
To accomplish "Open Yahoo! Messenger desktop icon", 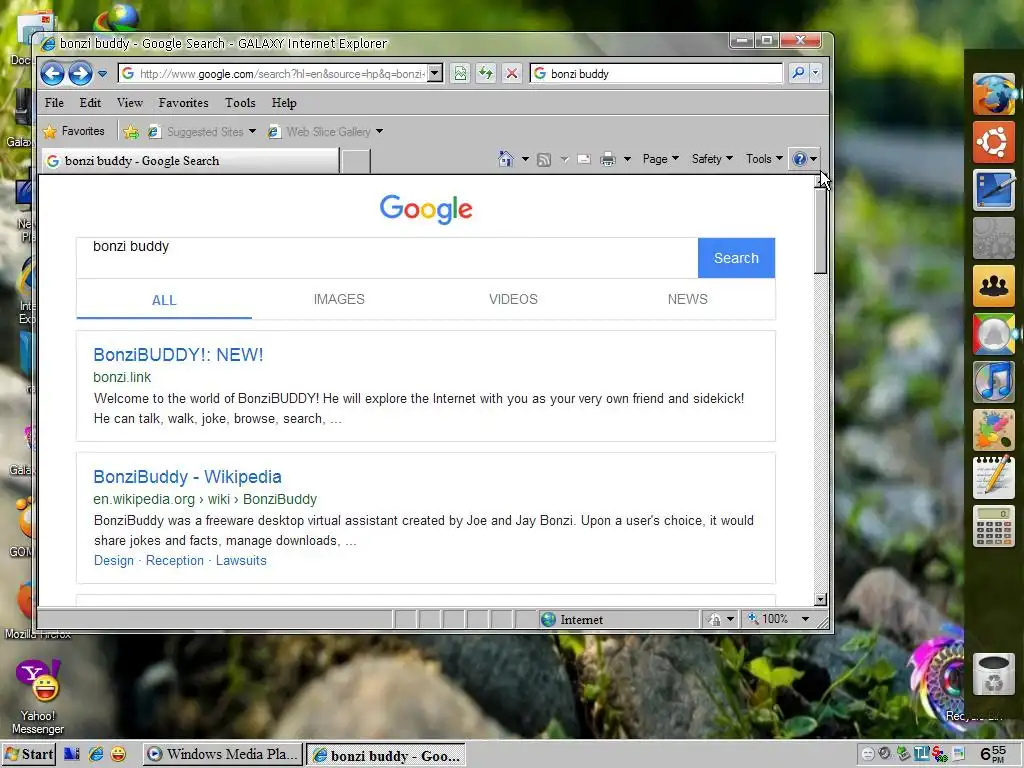I will [x=38, y=697].
